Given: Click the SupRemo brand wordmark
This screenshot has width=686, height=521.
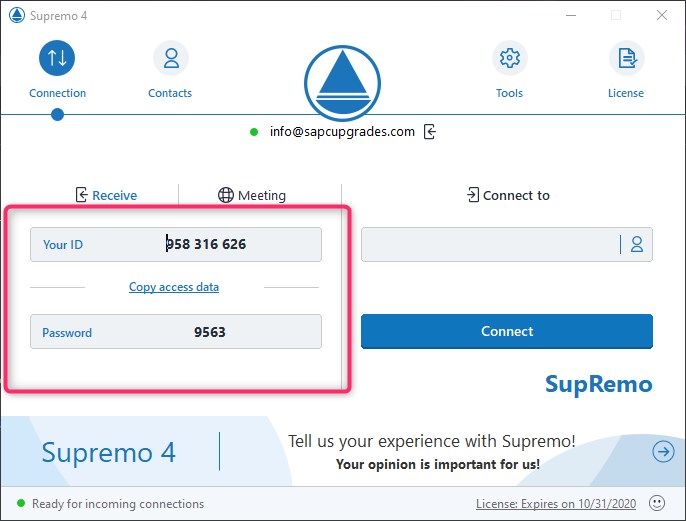Looking at the screenshot, I should [x=598, y=385].
